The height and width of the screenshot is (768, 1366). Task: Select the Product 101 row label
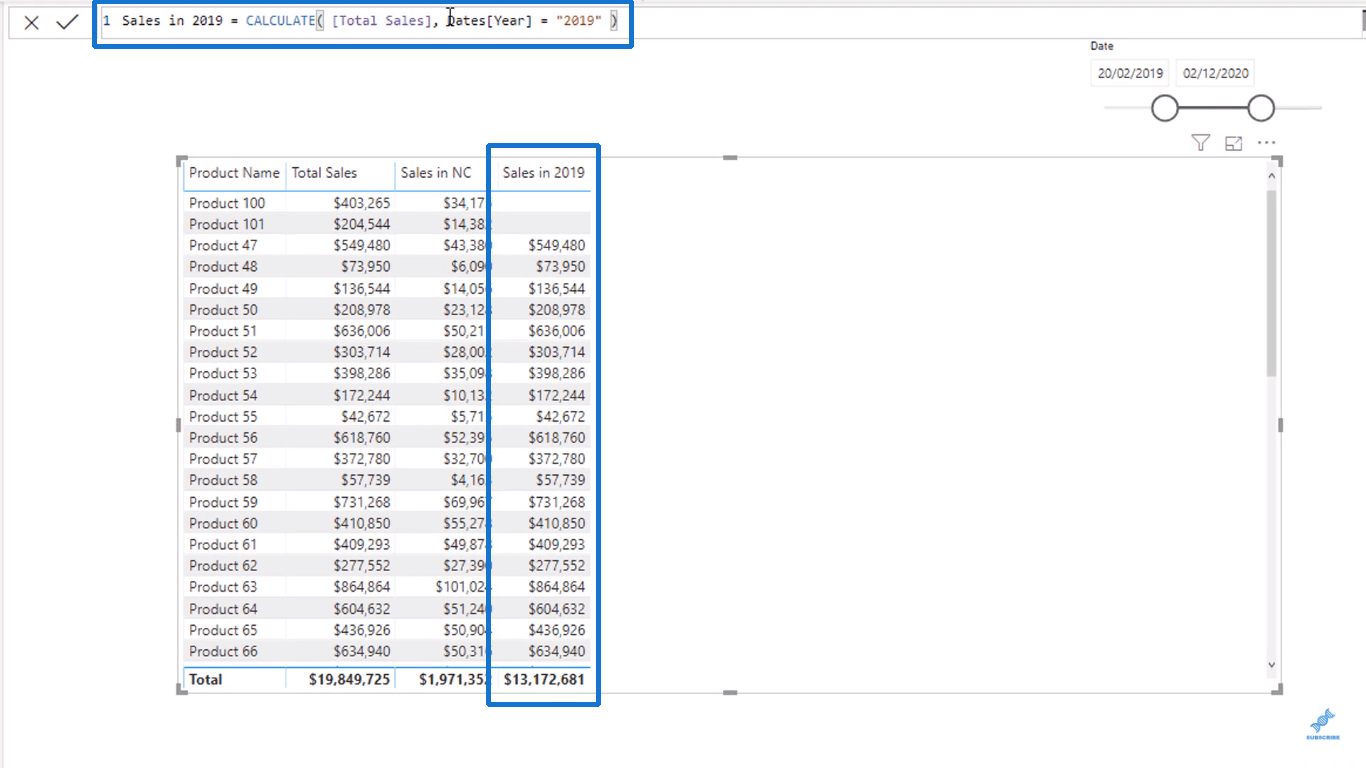click(x=227, y=224)
